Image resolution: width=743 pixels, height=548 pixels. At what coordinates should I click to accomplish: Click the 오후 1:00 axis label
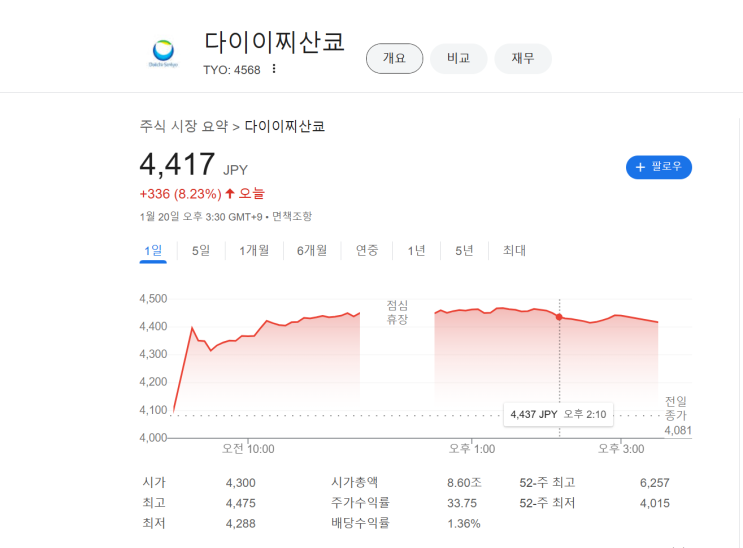[x=472, y=448]
